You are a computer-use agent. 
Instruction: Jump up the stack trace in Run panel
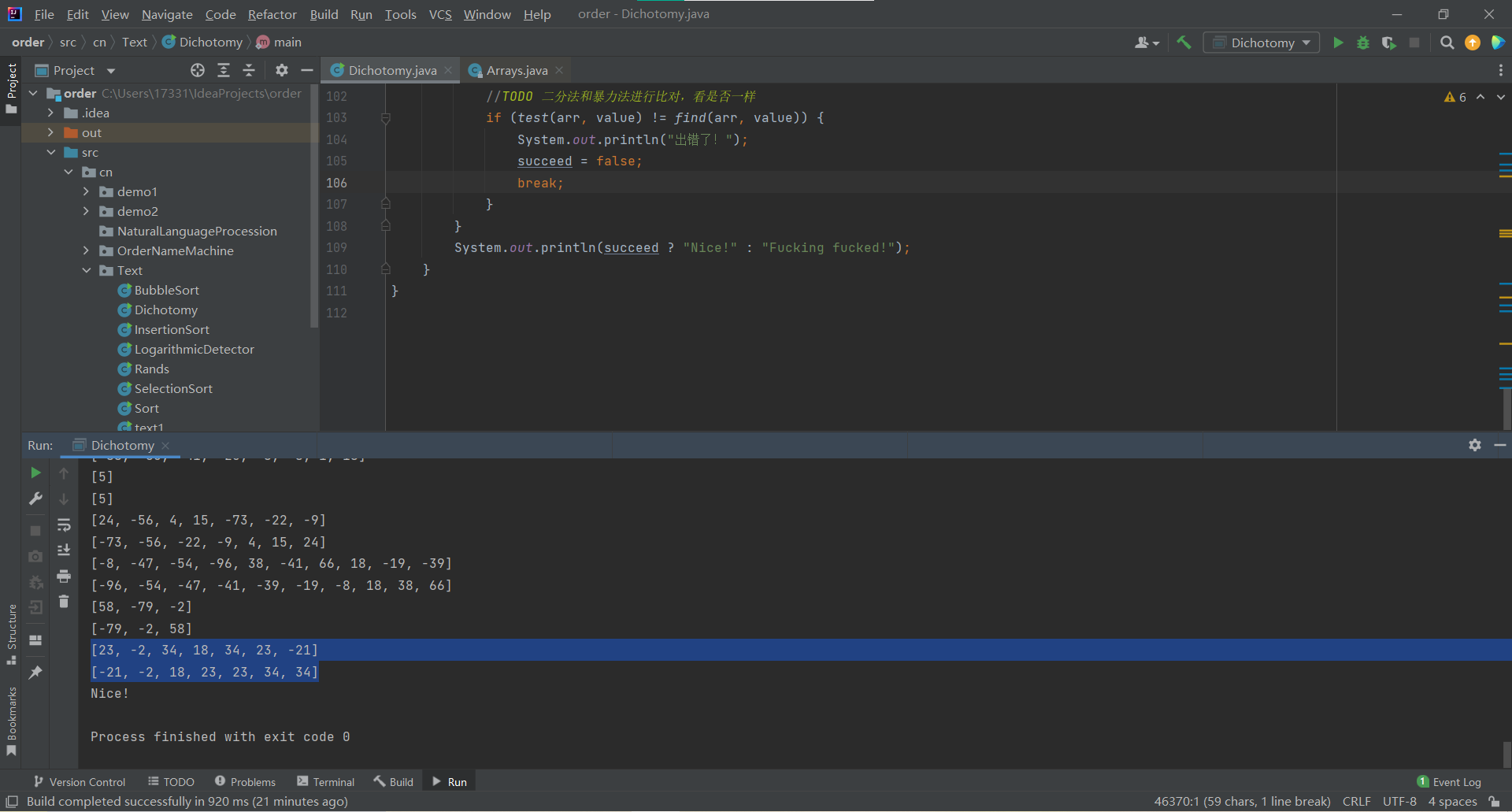(x=64, y=473)
